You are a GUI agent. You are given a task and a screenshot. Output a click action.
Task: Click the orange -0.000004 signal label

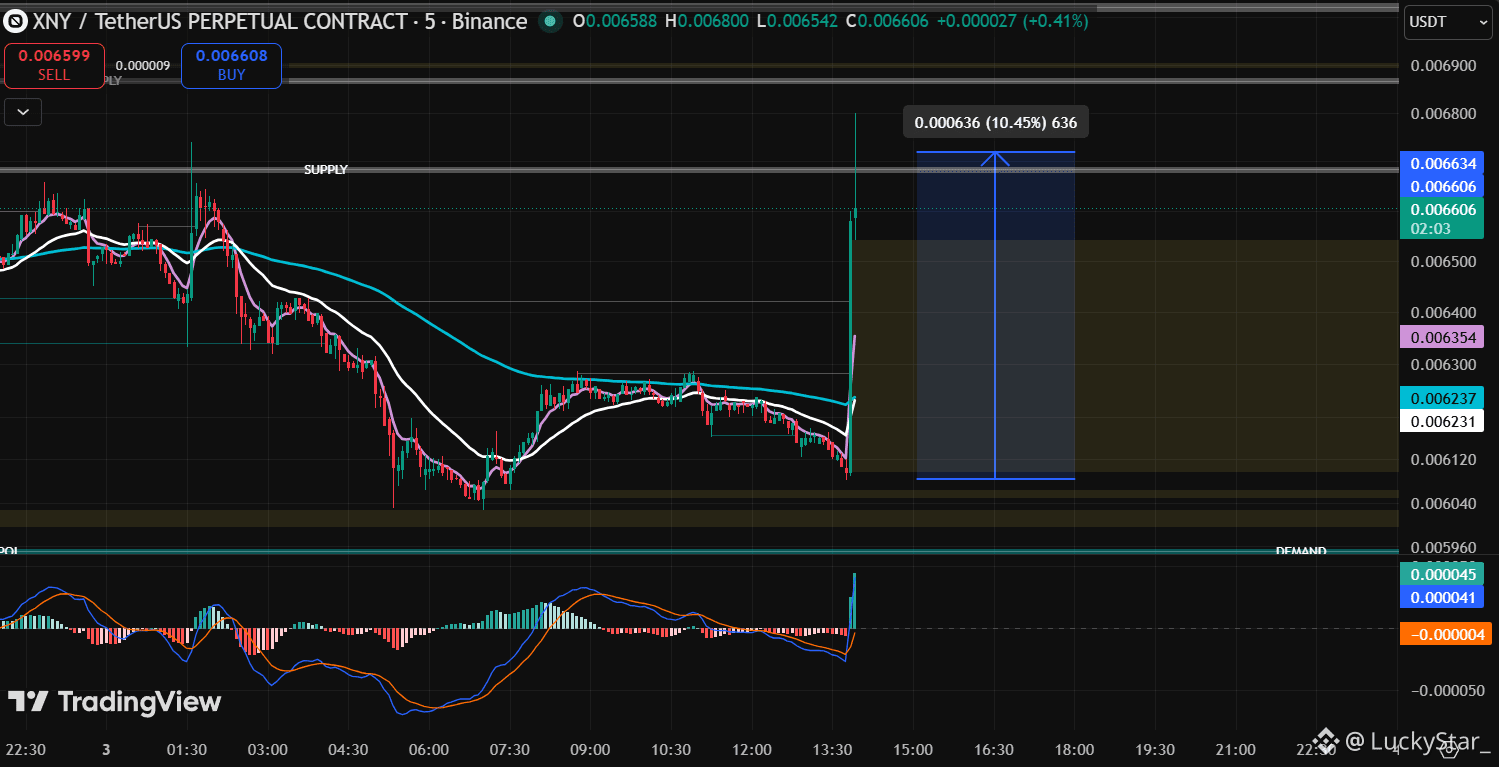[x=1446, y=633]
